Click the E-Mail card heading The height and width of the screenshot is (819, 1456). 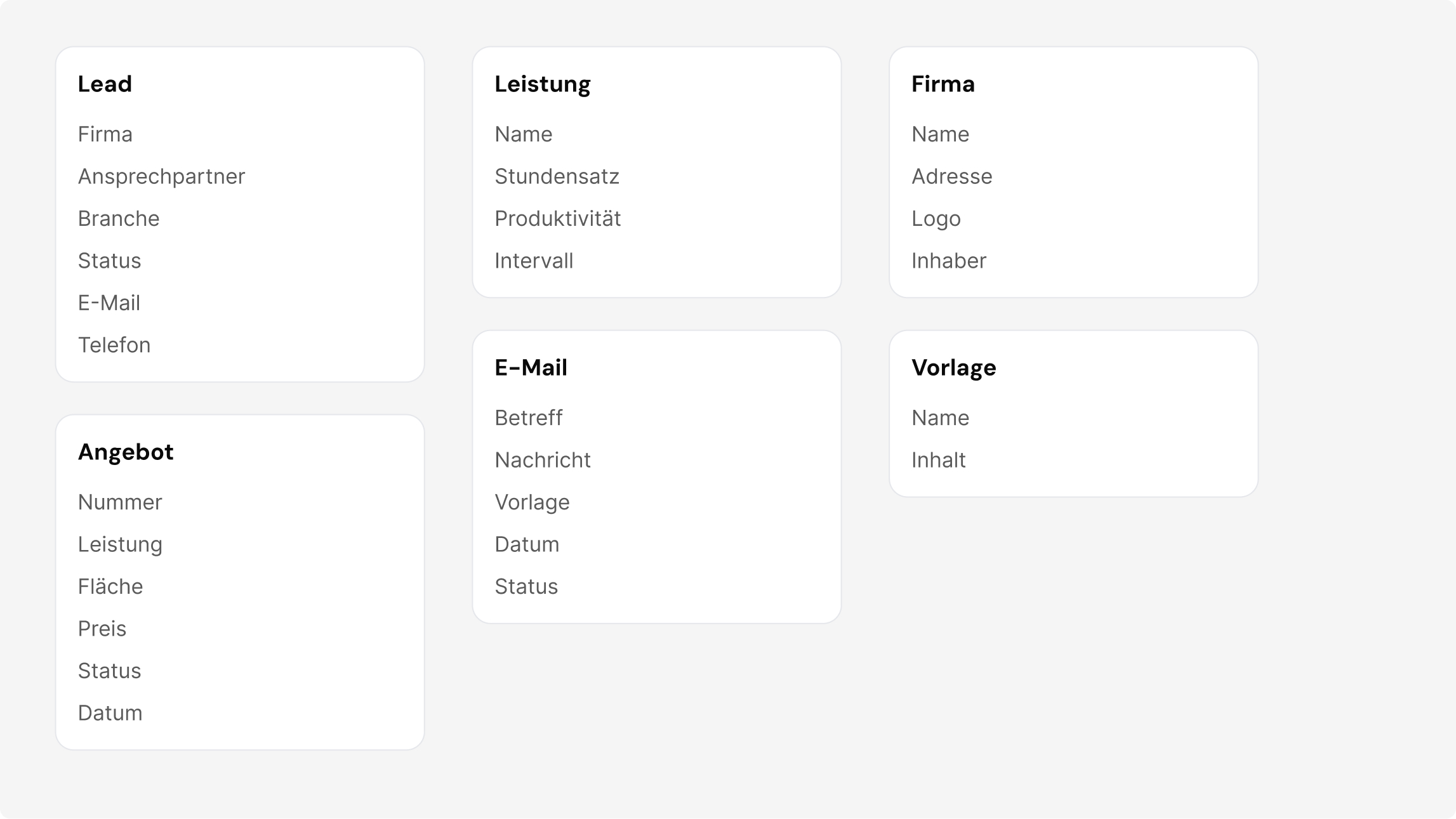(531, 368)
